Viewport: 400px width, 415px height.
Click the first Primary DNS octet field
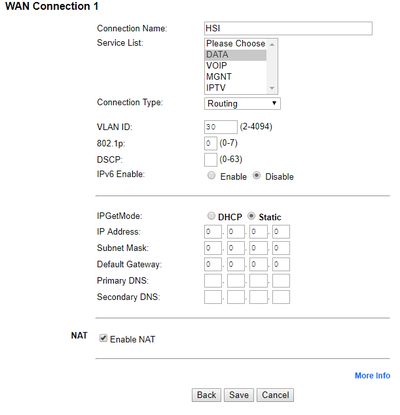pyautogui.click(x=213, y=281)
